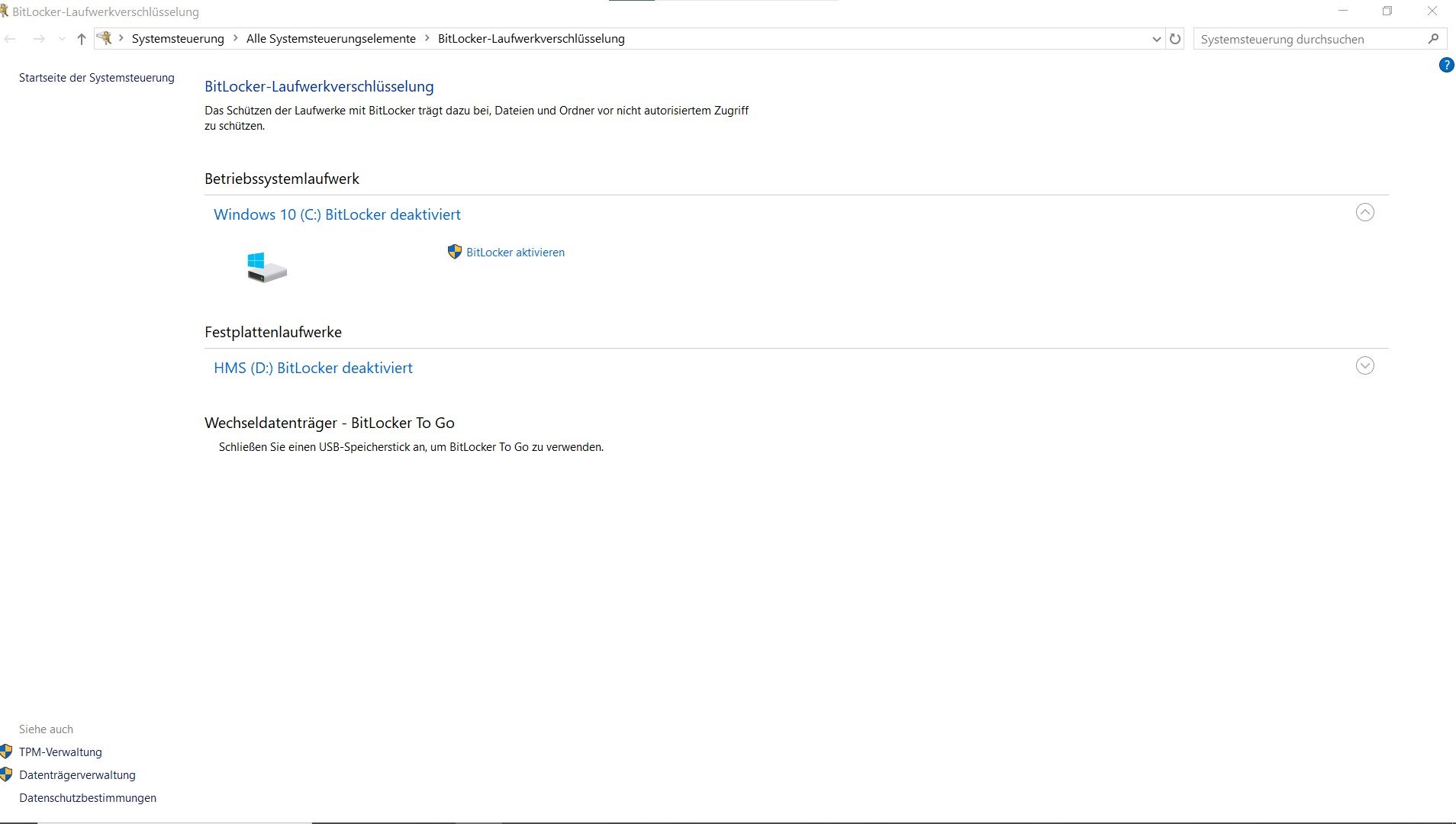Open Startseite der Systemsteuerung link
The height and width of the screenshot is (824, 1456).
point(97,78)
